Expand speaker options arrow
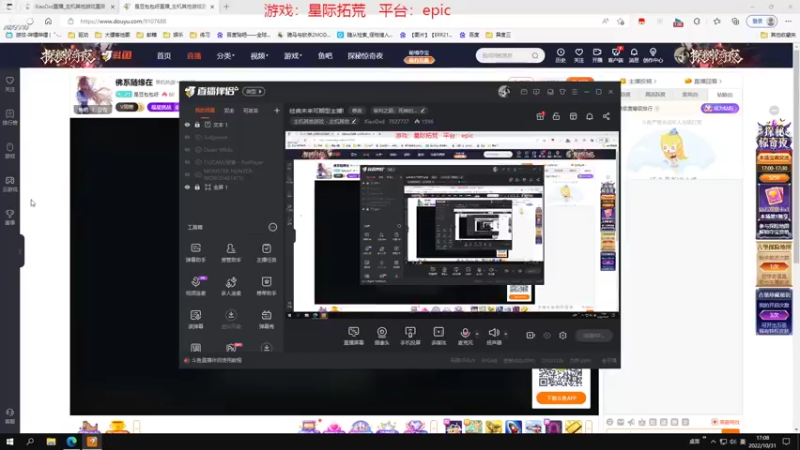Viewport: 800px width, 450px height. 506,334
